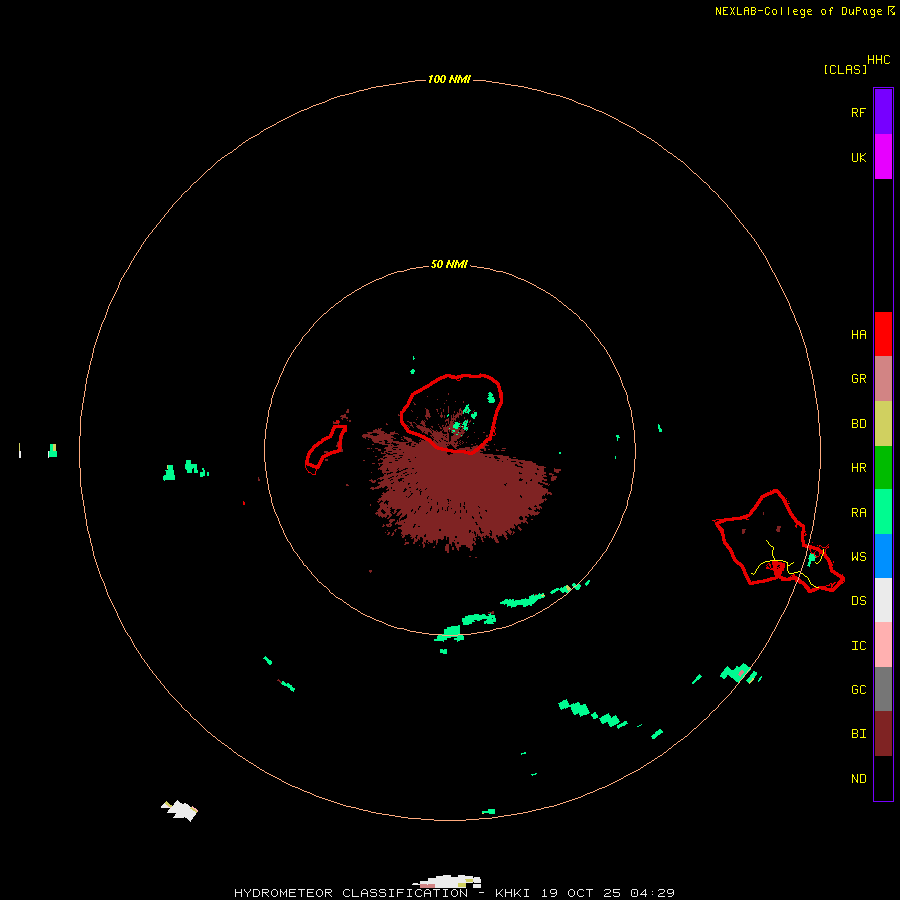Screen dimensions: 900x900
Task: Select the GR graupel legend color swatch
Action: [883, 379]
